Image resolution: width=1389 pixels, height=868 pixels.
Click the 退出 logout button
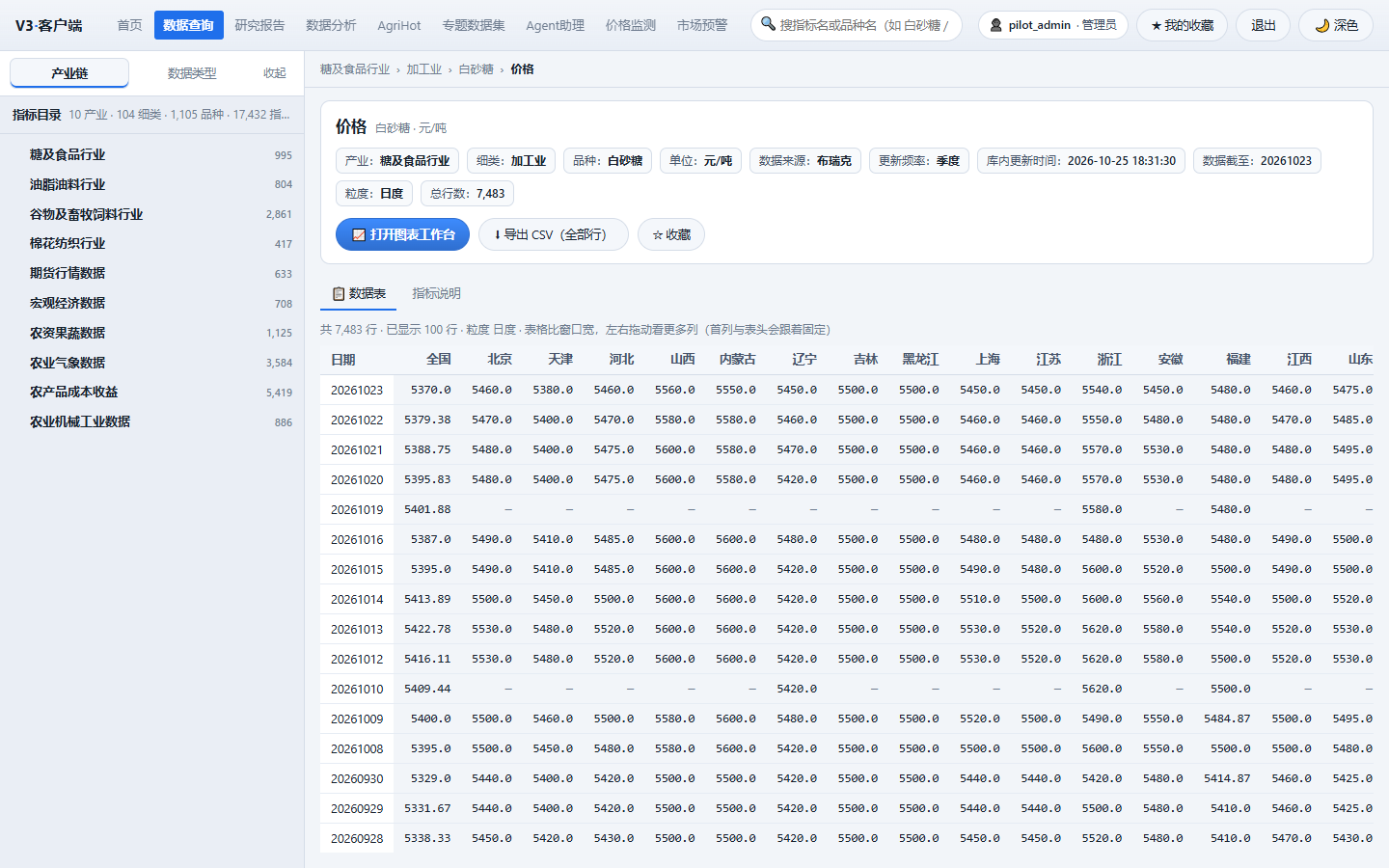1264,25
